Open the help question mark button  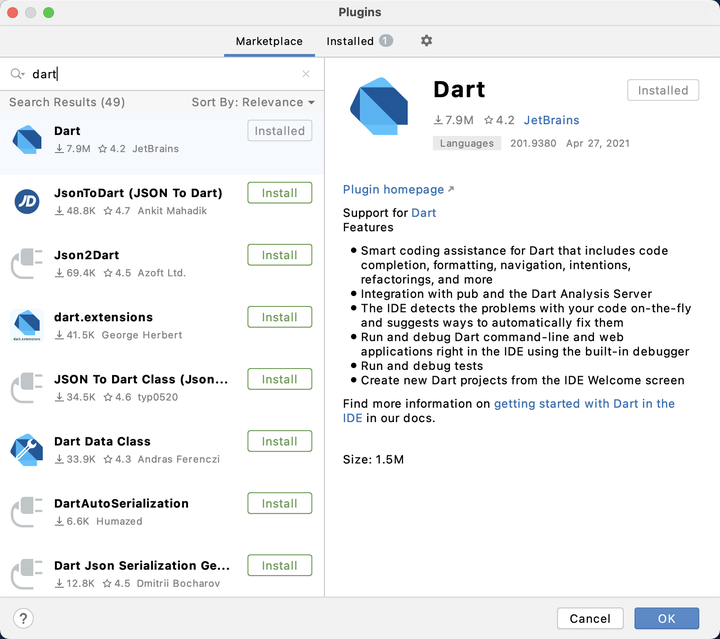tap(23, 618)
